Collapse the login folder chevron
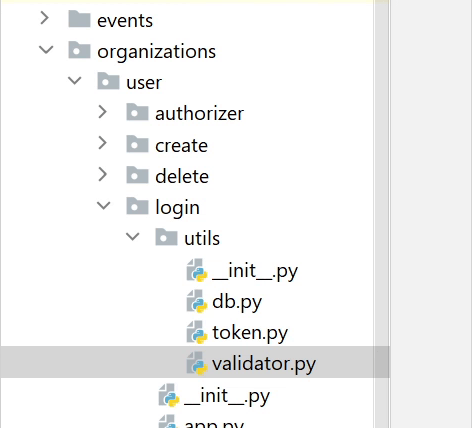473x428 pixels. tap(104, 205)
